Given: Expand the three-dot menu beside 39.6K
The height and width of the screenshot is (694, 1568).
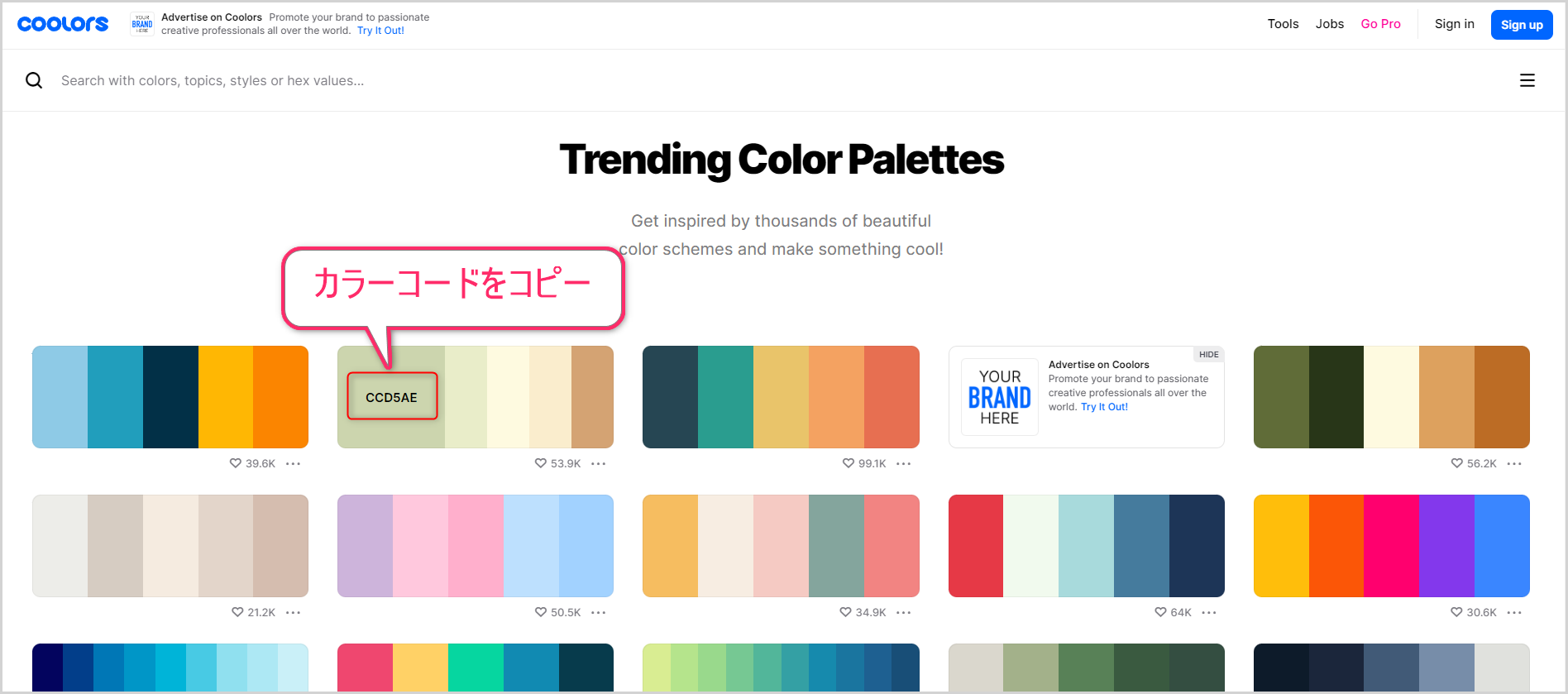Looking at the screenshot, I should (294, 464).
